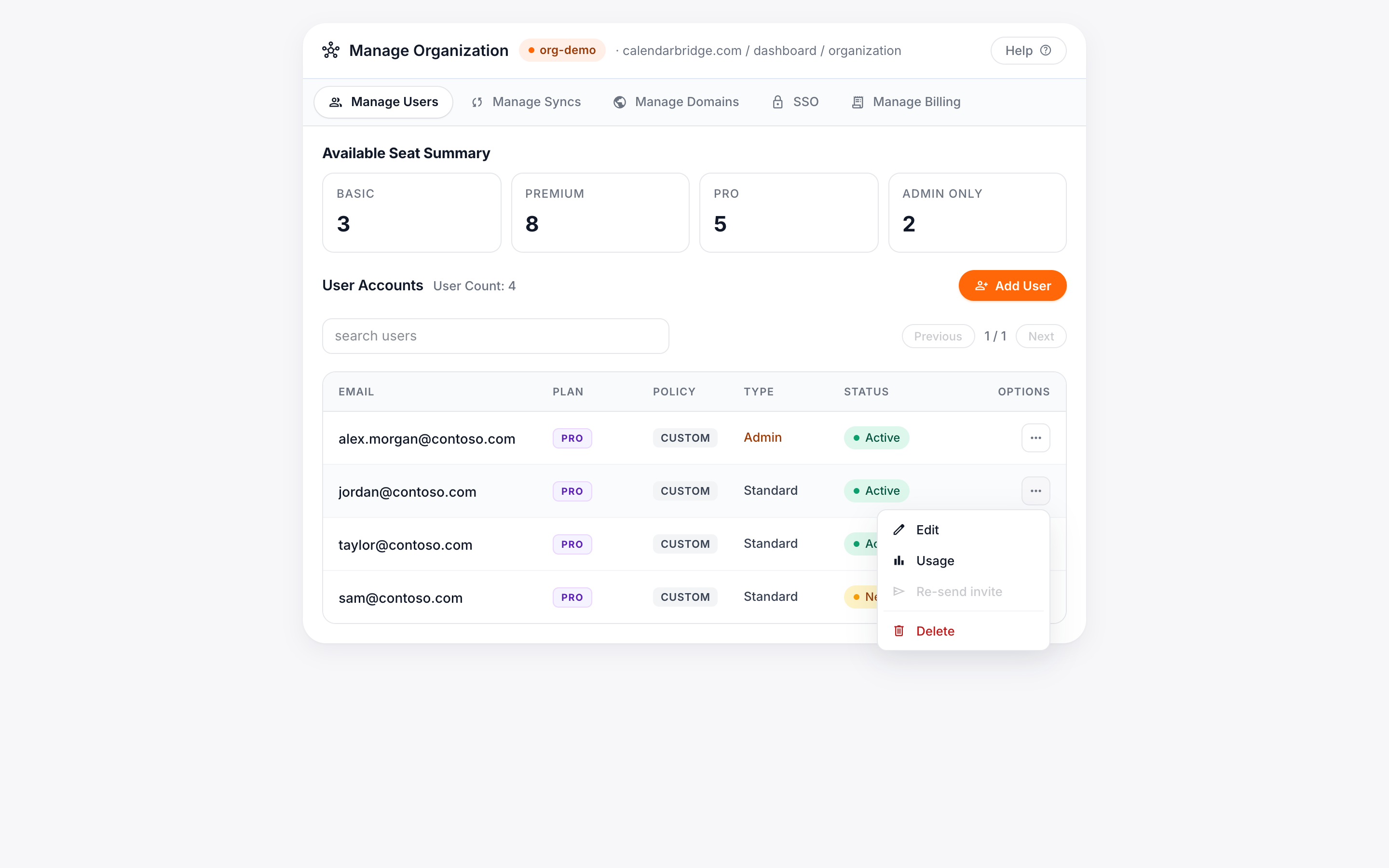Focus the search users field

point(495,337)
